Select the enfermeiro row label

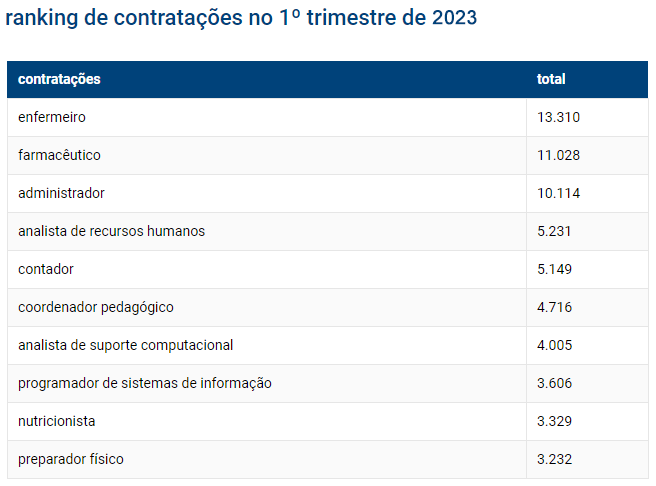[x=52, y=117]
